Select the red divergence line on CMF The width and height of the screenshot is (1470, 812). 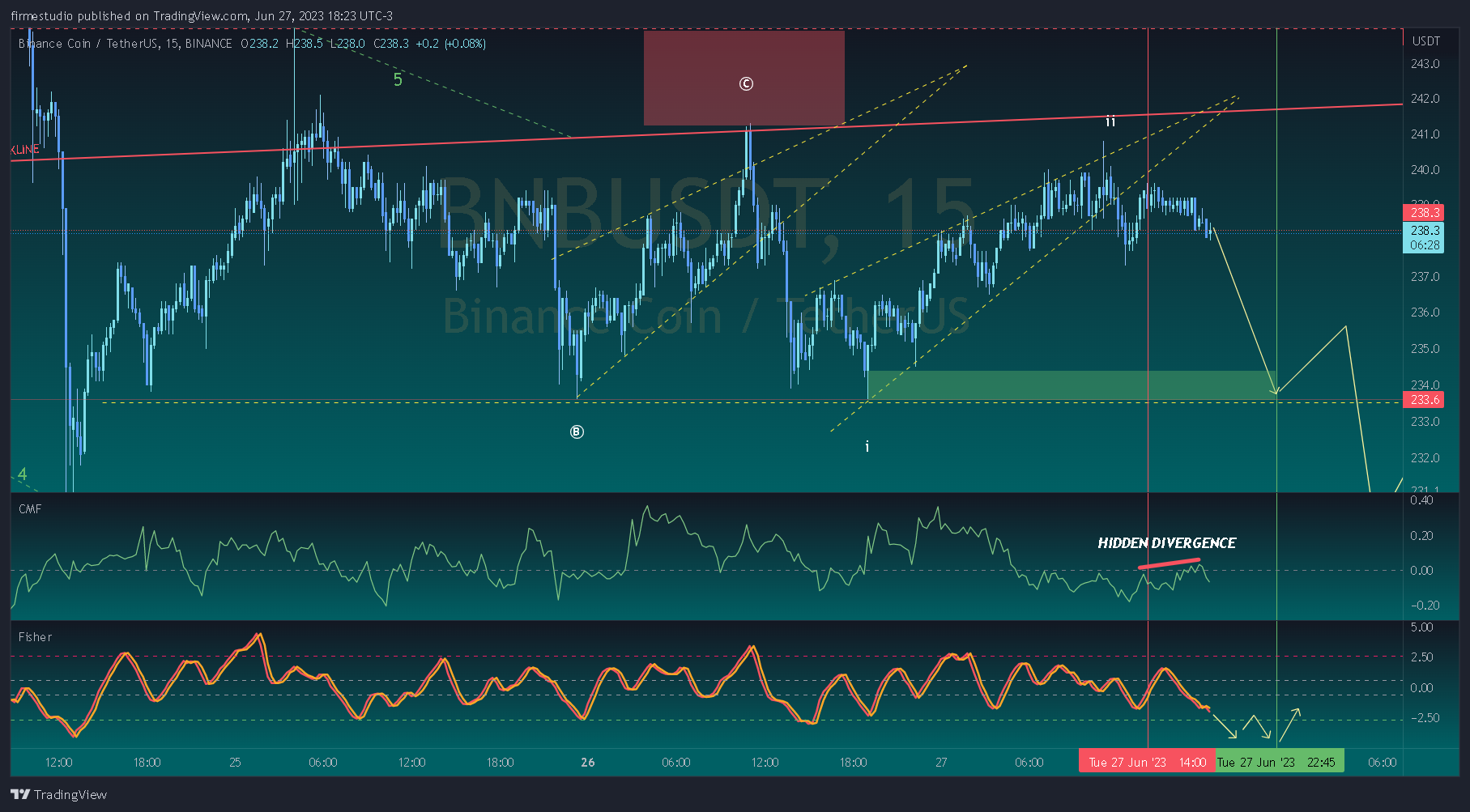1169,563
